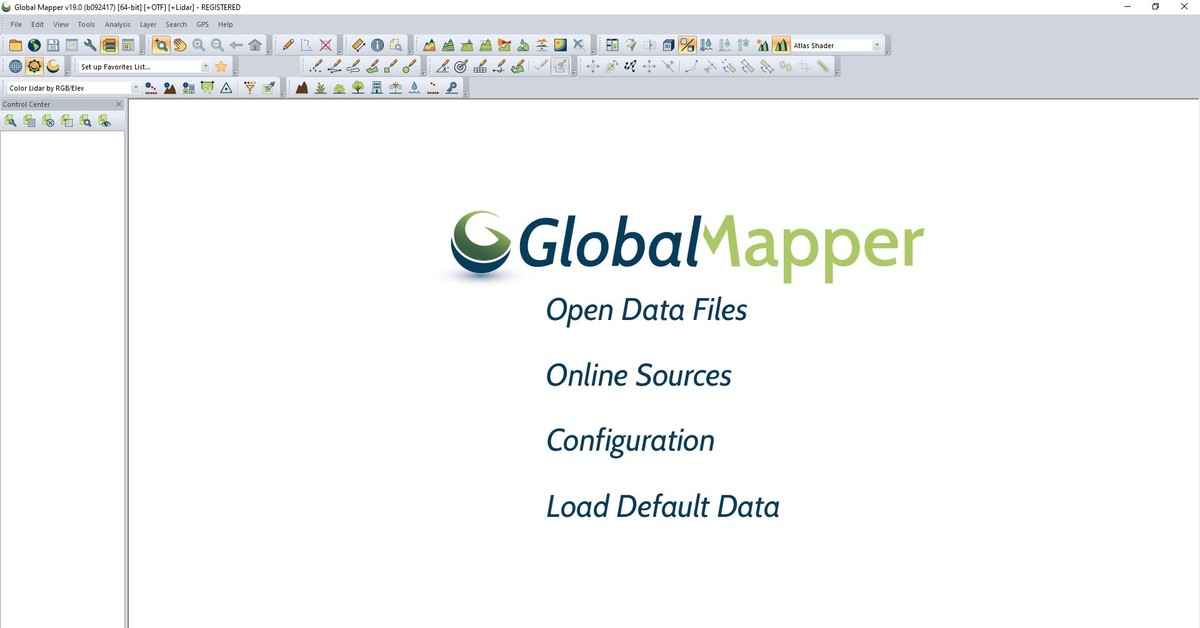Select the Zoom tool with magnifier cursor
Image resolution: width=1200 pixels, height=628 pixels.
pos(160,45)
